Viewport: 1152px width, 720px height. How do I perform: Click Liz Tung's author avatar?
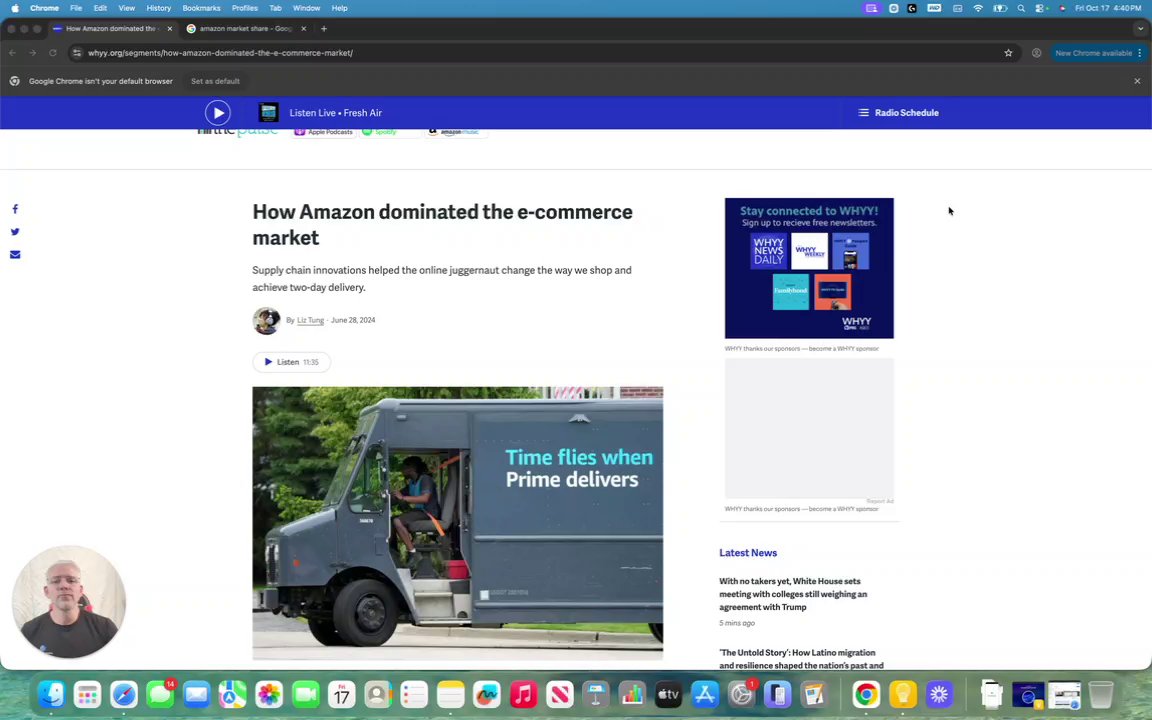coord(266,320)
